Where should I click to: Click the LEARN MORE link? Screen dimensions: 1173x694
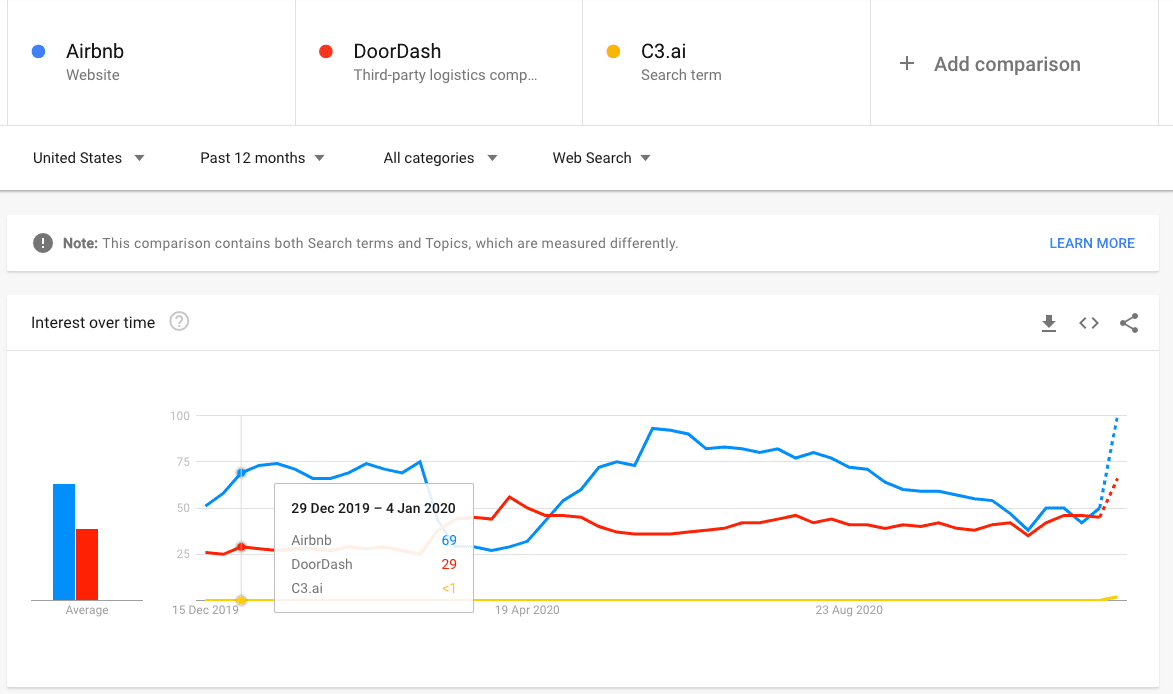point(1091,243)
